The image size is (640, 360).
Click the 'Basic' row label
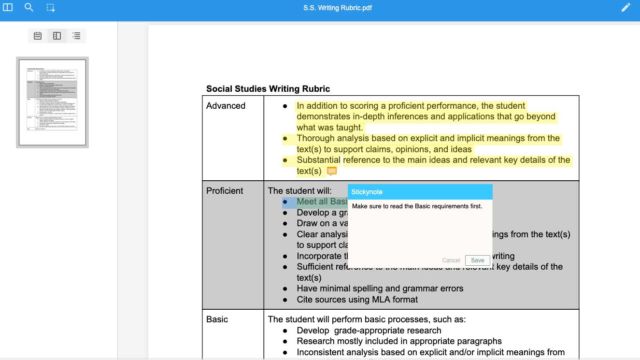(x=217, y=319)
